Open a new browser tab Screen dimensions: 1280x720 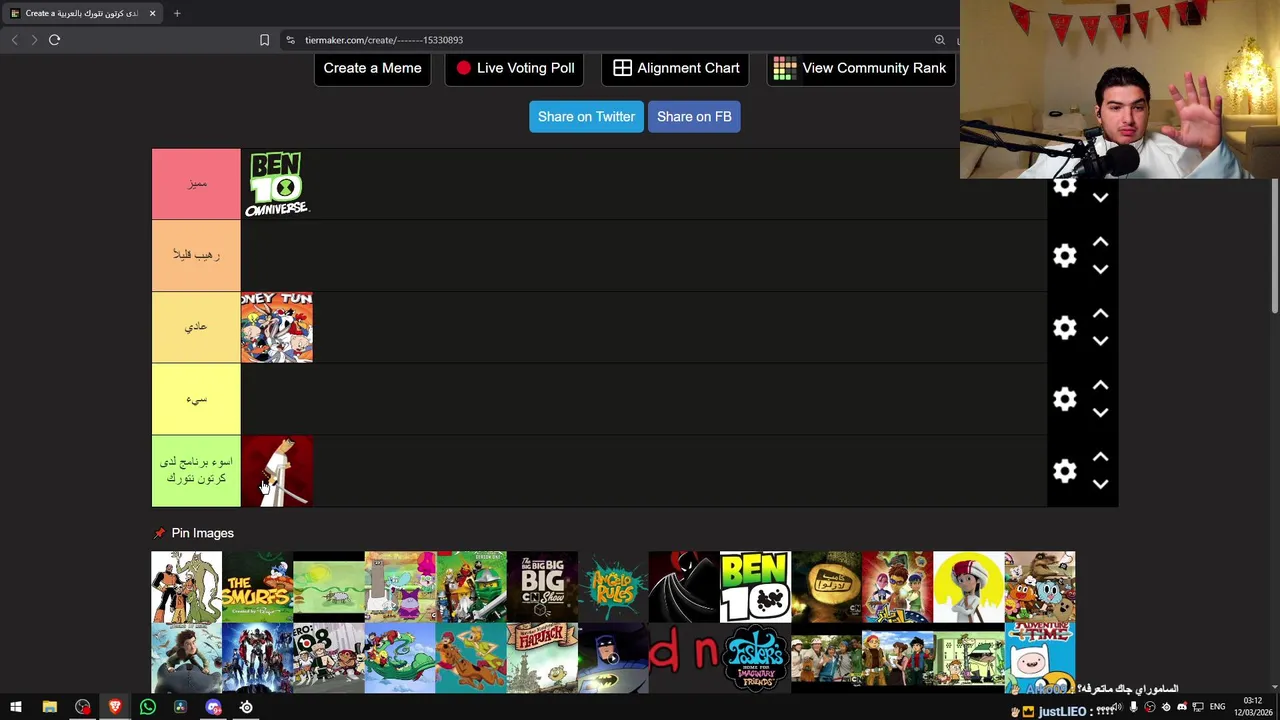177,13
